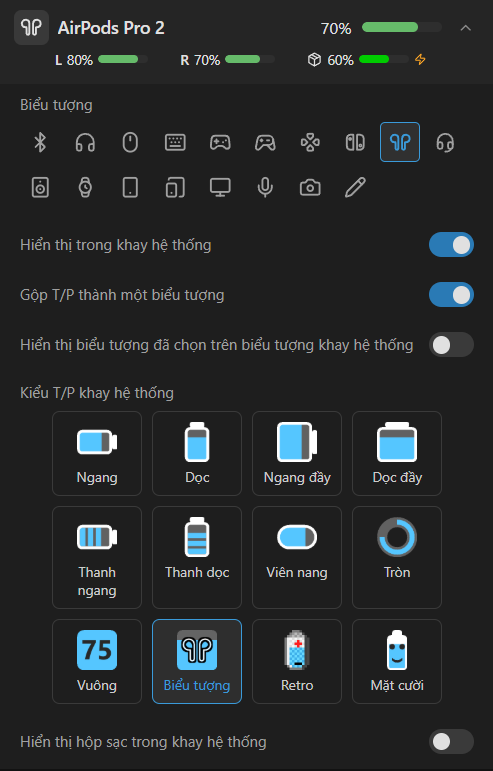
Task: Select the smartwatch icon
Action: click(x=85, y=187)
